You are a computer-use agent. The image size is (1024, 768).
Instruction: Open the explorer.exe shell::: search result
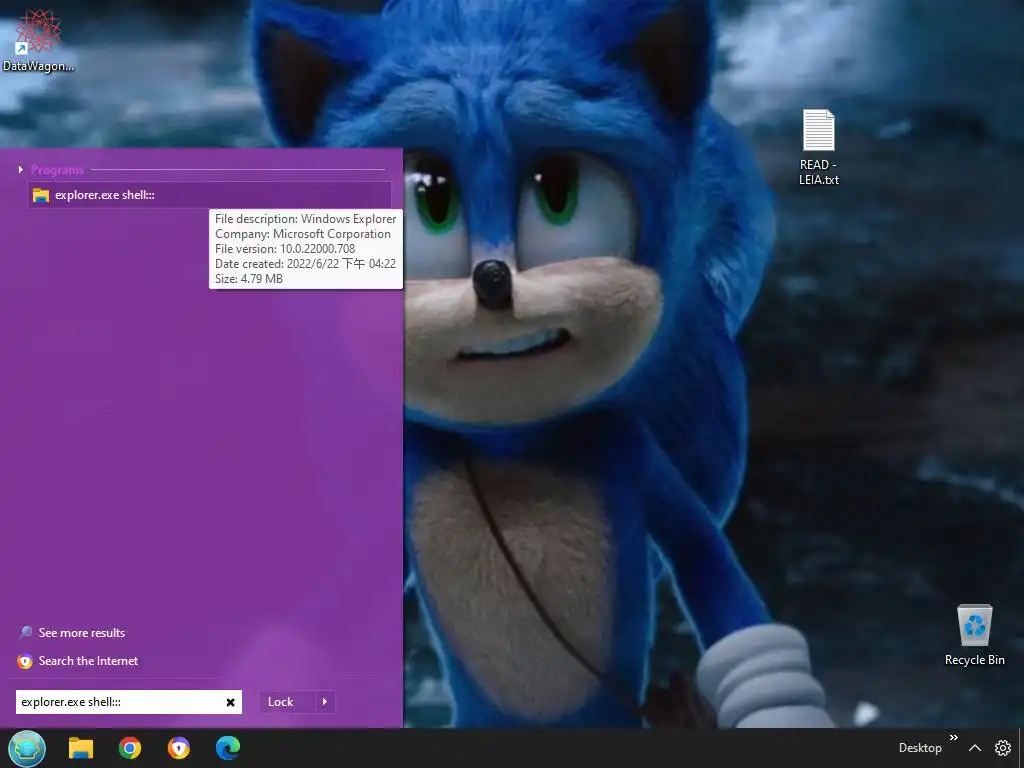[209, 195]
